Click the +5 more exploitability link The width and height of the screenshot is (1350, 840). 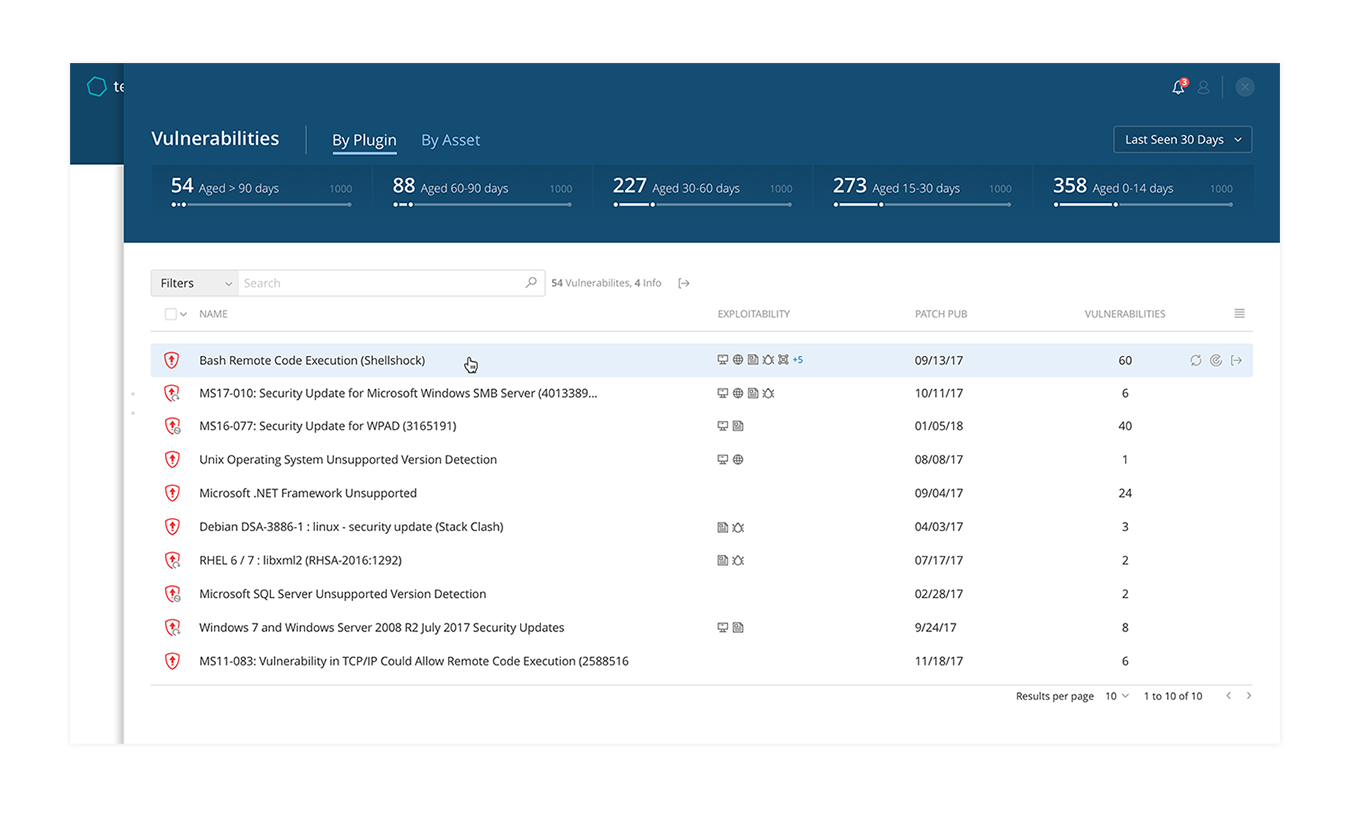[798, 360]
